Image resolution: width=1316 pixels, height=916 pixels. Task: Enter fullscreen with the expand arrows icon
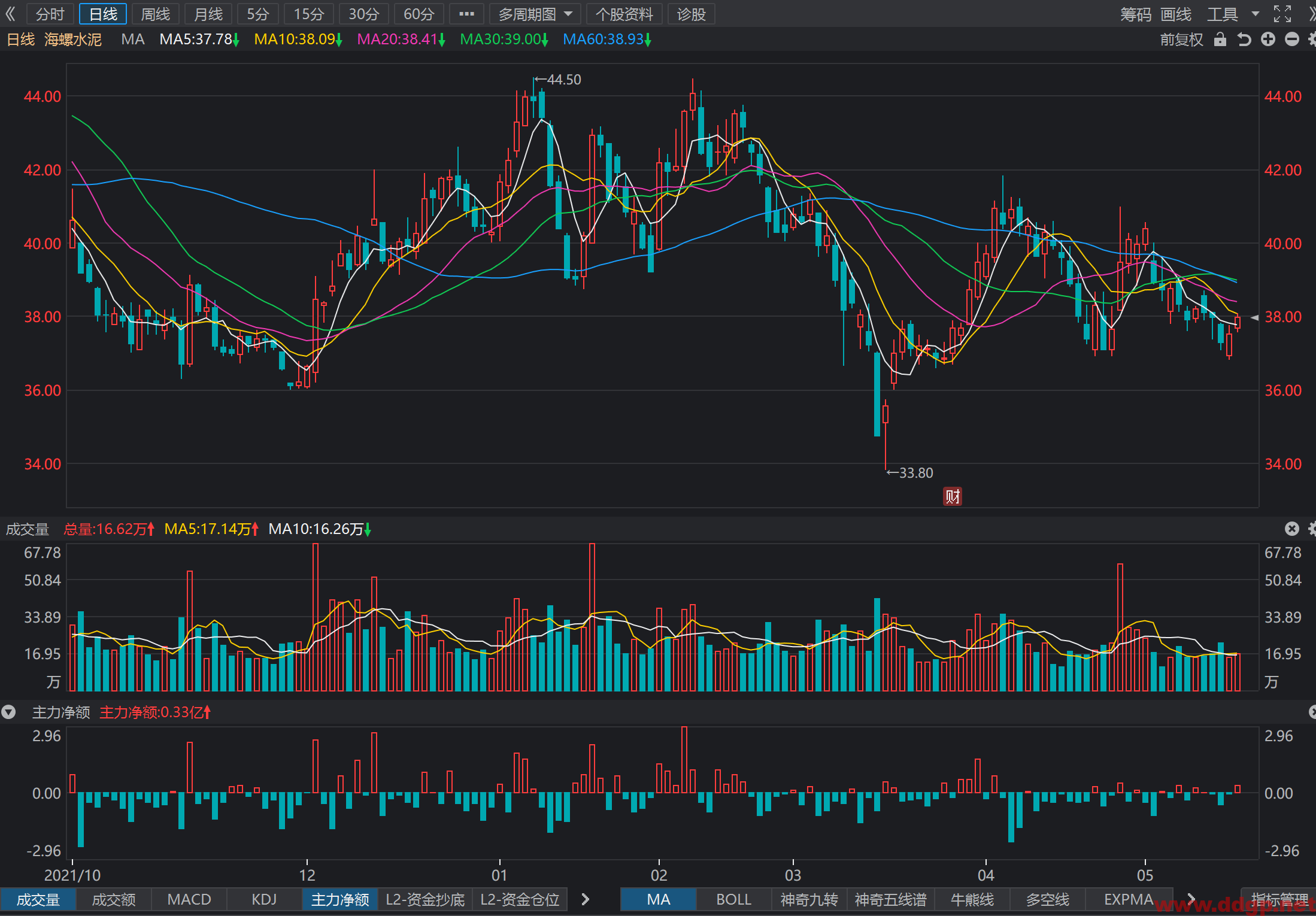point(1282,14)
